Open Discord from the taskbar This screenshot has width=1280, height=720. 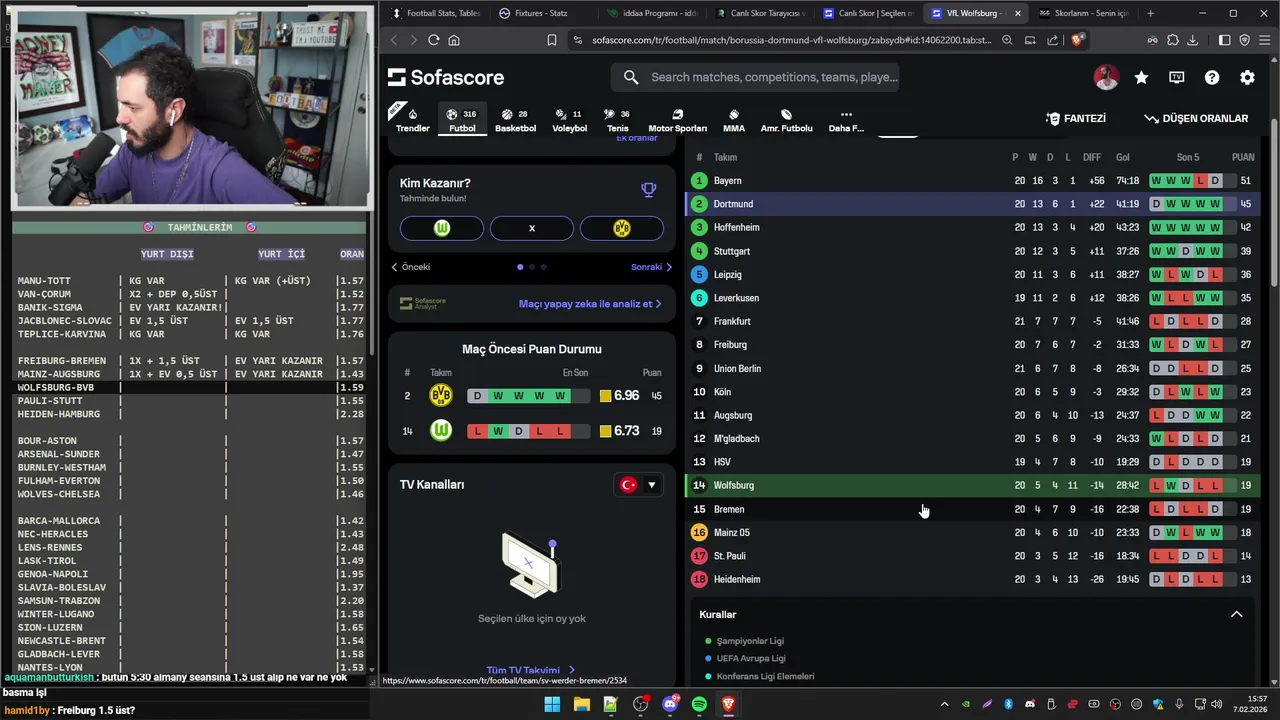(x=670, y=704)
